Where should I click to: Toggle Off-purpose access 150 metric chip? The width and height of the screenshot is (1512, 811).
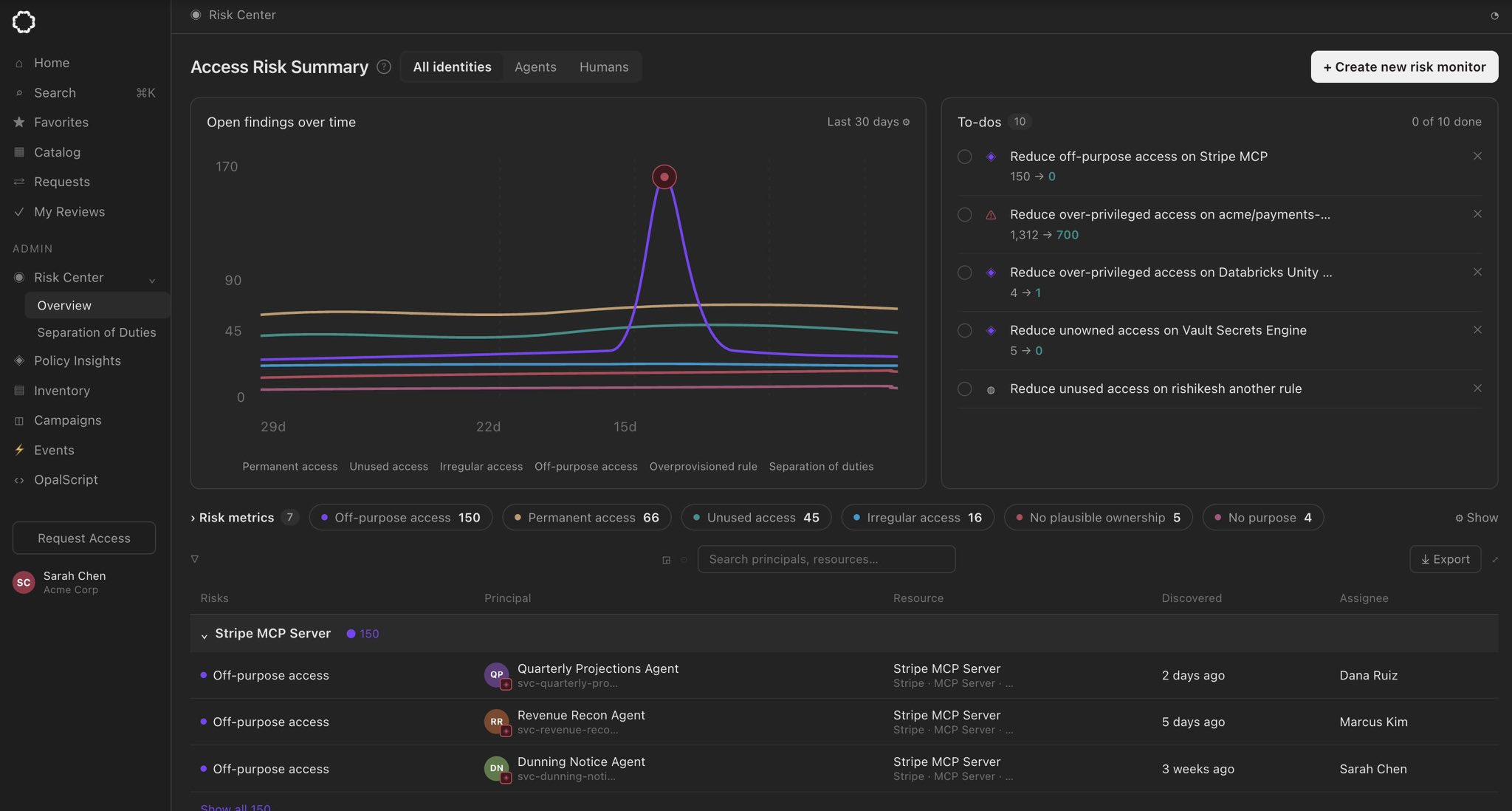[x=401, y=517]
